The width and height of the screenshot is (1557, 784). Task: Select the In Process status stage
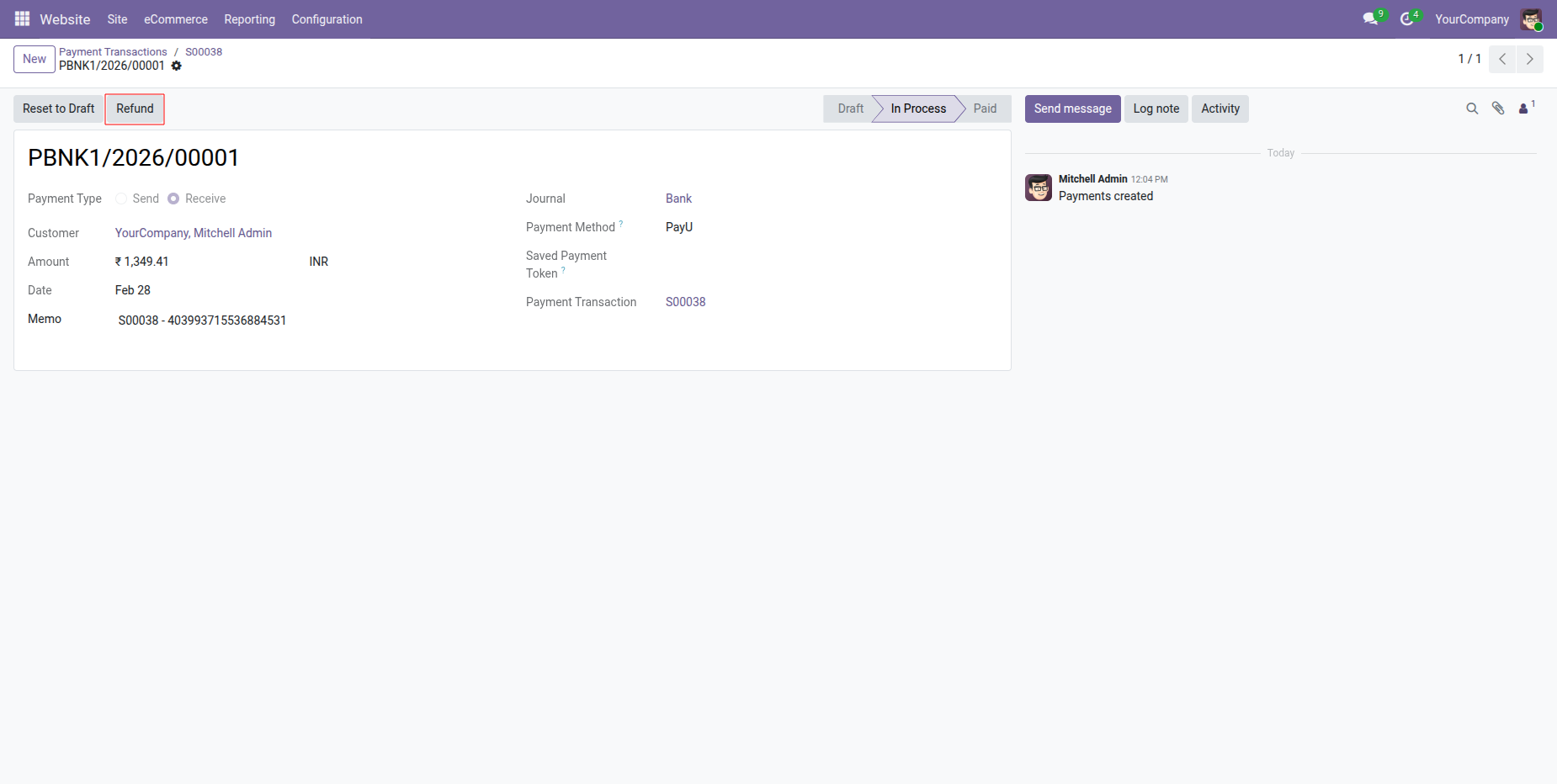pos(917,109)
